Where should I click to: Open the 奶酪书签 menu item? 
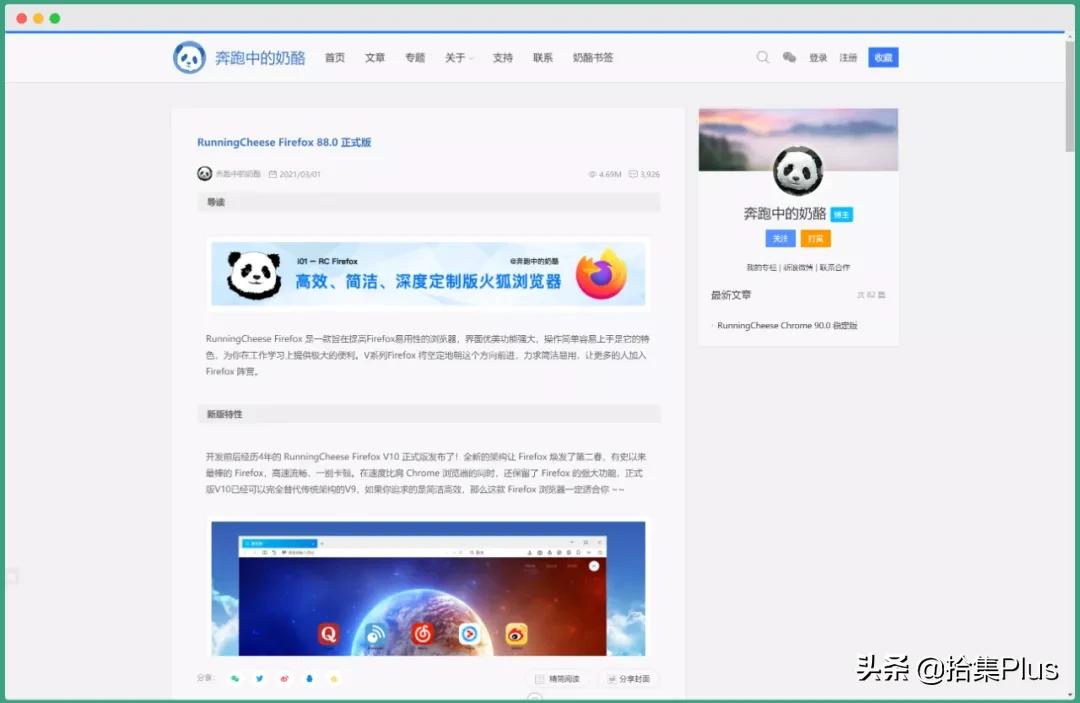[x=592, y=58]
